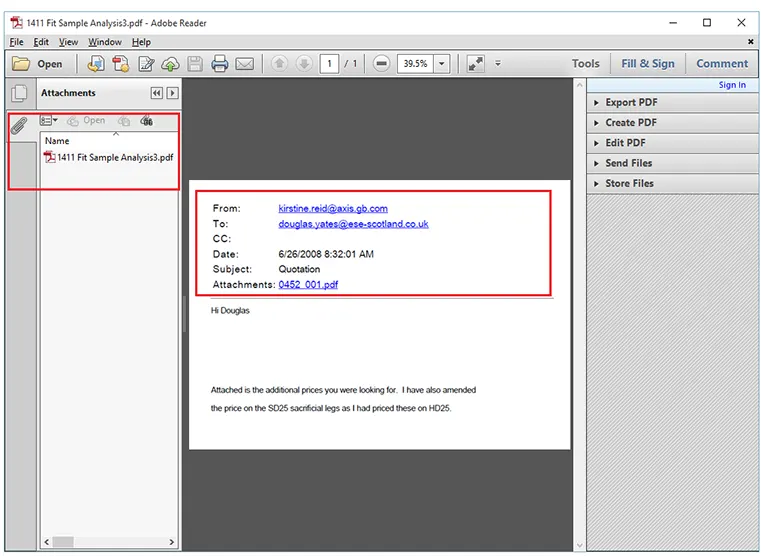Open the Edit menu
This screenshot has height=556, width=761.
click(x=41, y=42)
